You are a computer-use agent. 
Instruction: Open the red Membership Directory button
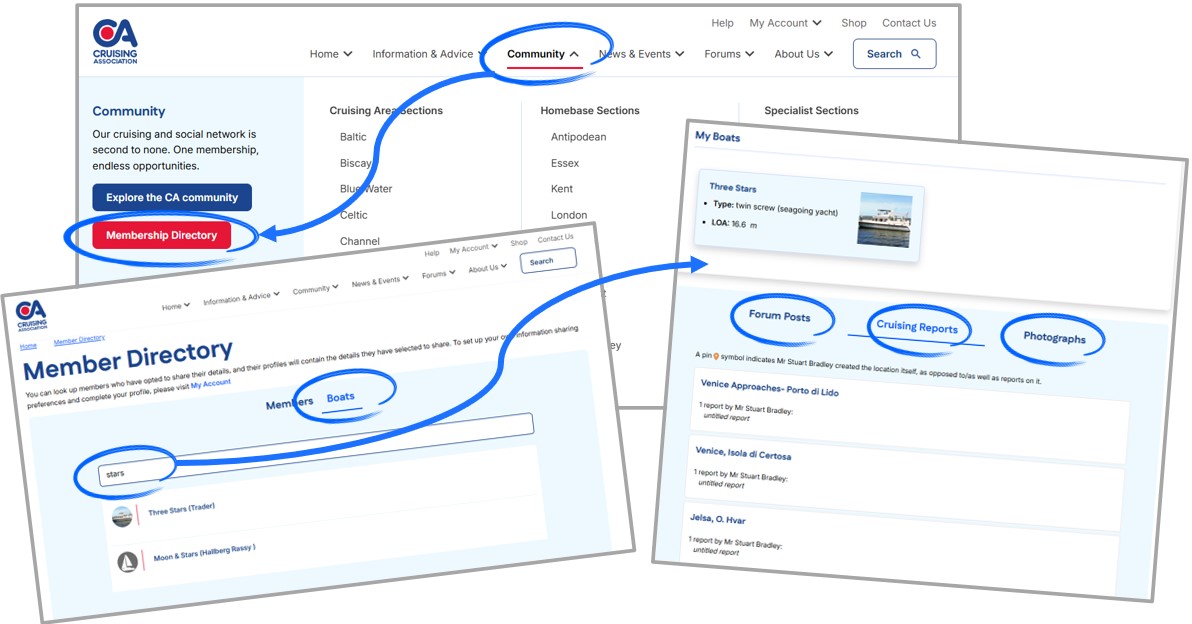(161, 235)
